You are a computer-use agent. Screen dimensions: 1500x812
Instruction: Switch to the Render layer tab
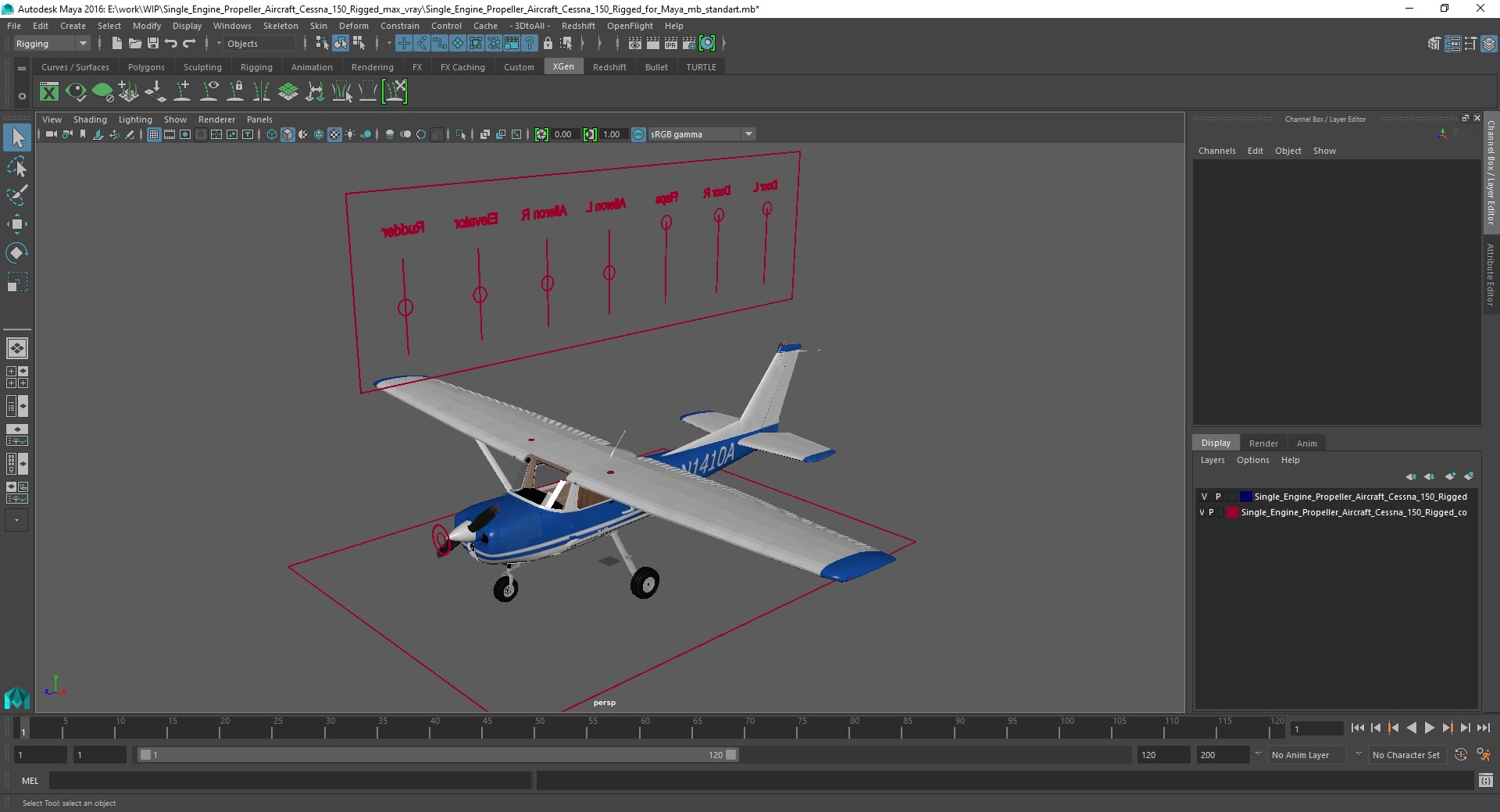pyautogui.click(x=1263, y=443)
